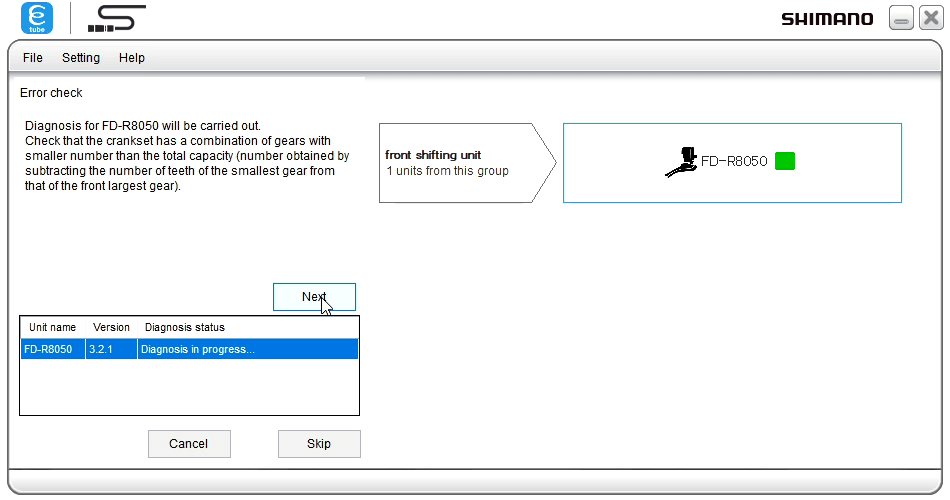Open the File menu

33,58
